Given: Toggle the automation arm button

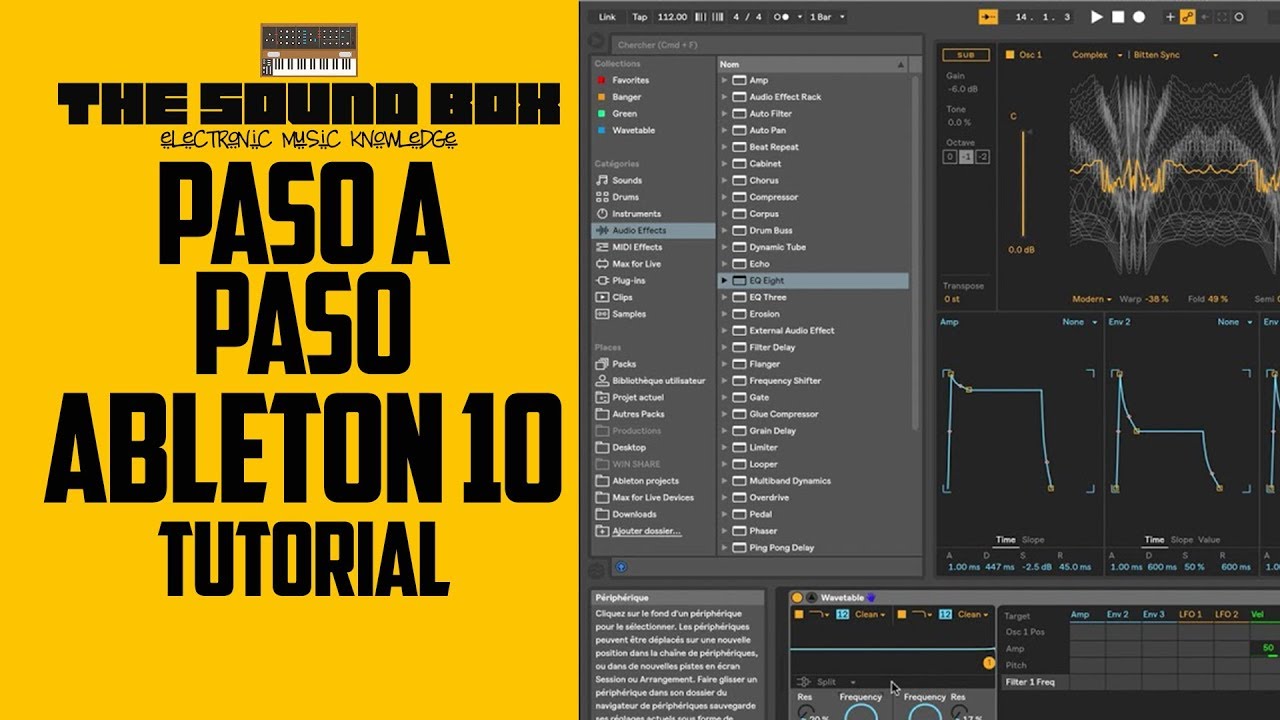Looking at the screenshot, I should (1188, 17).
